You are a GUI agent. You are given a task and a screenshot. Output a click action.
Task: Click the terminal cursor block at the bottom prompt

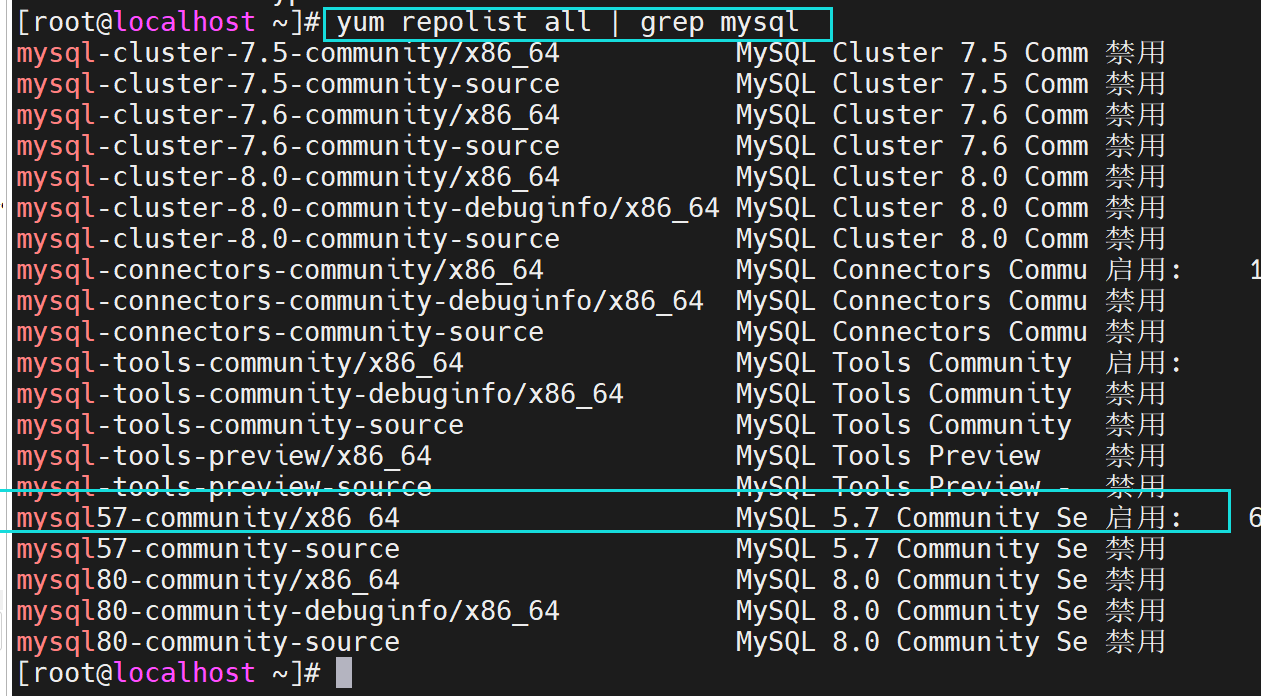tap(343, 673)
